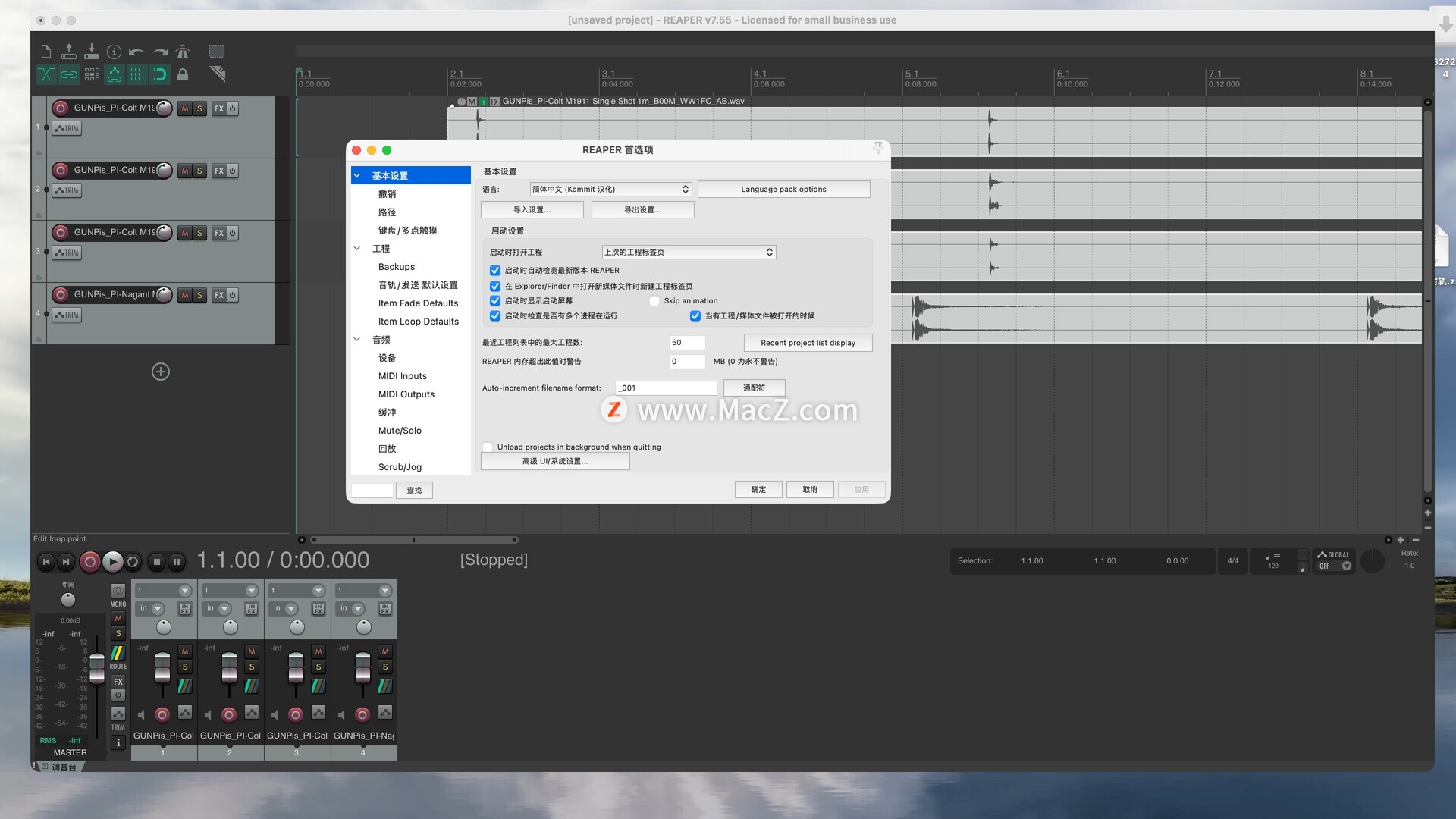
Task: Toggle snap magnet icon in toolbar
Action: pyautogui.click(x=160, y=74)
